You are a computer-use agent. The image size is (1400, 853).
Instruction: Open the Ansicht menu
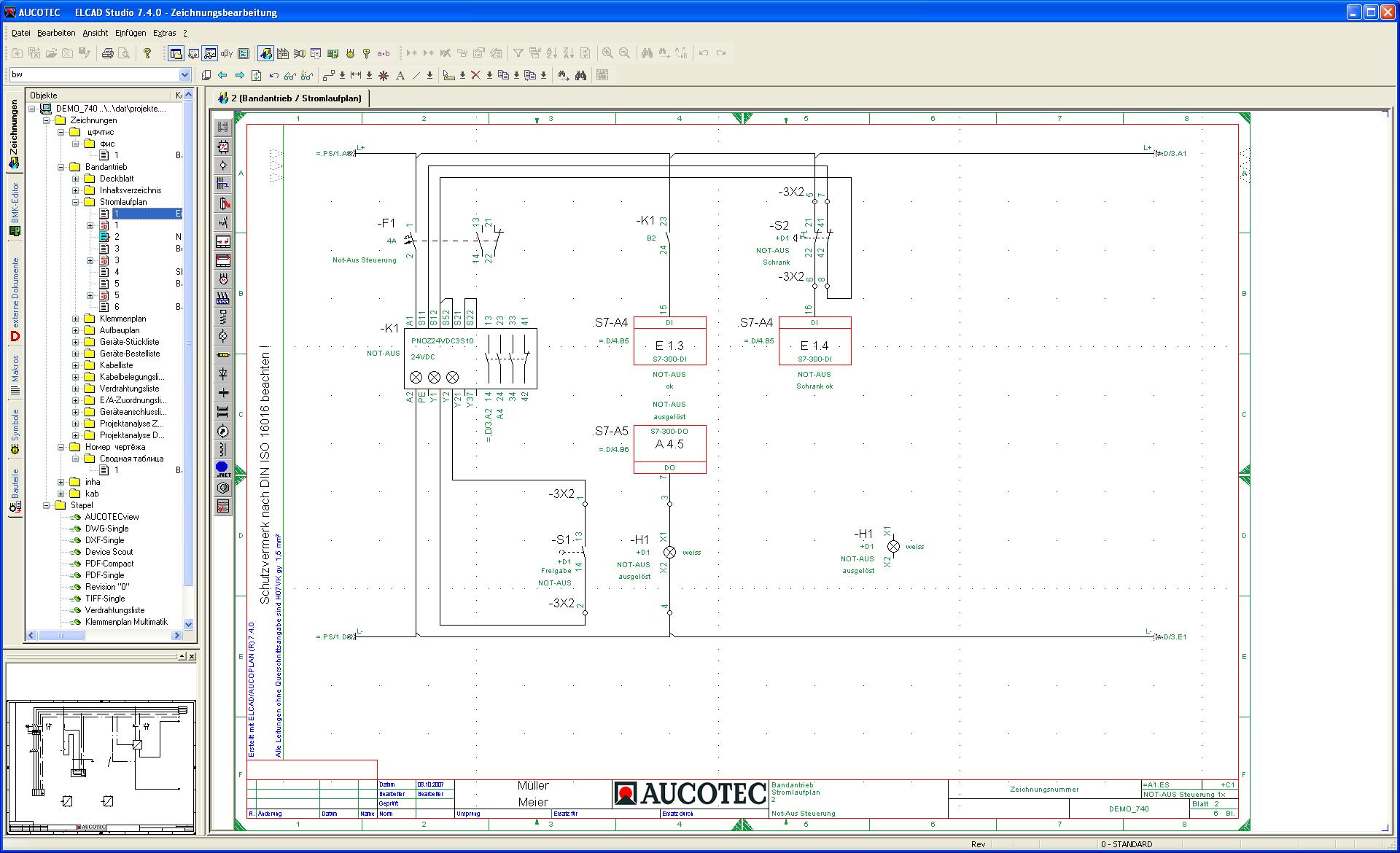[95, 33]
